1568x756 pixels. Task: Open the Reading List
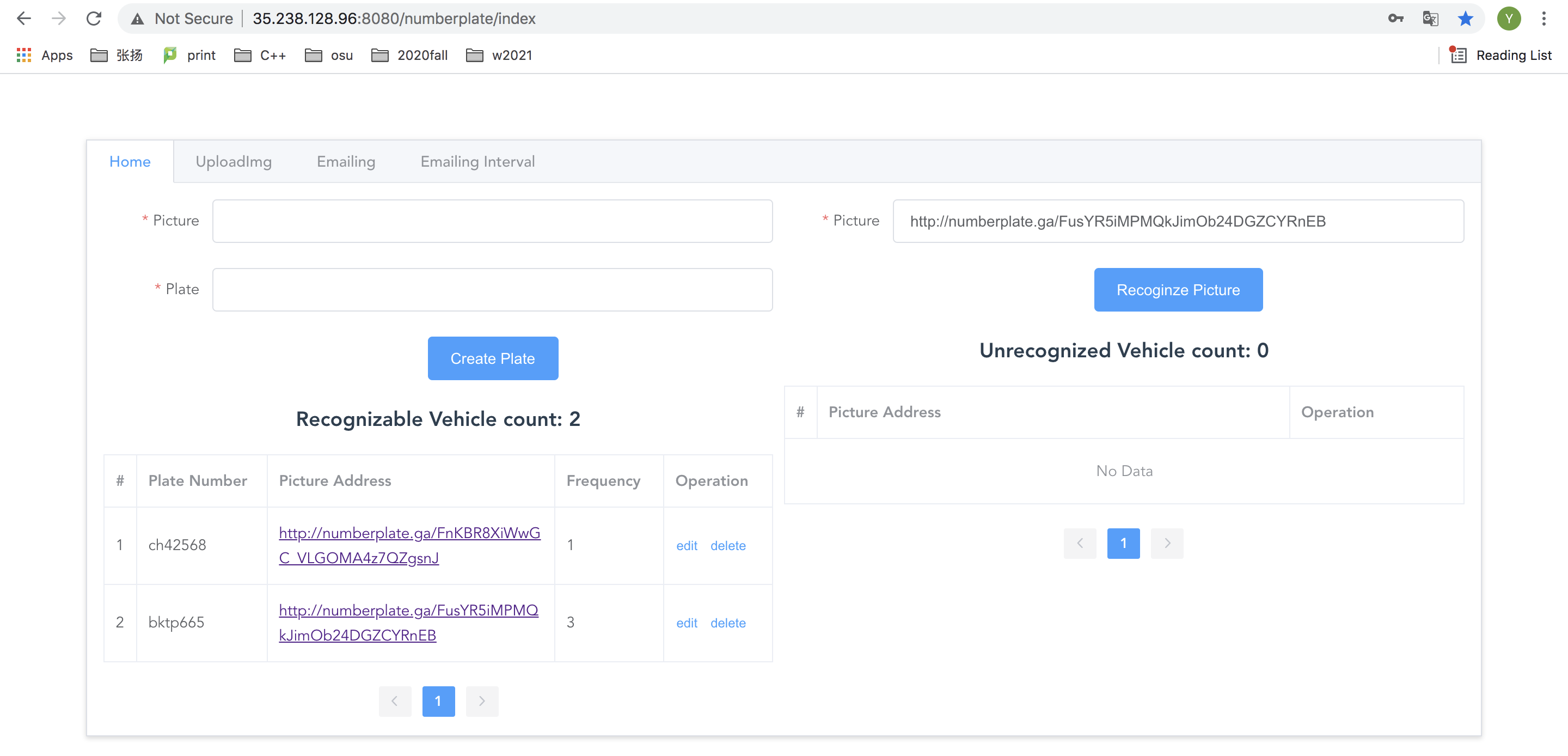click(x=1501, y=56)
